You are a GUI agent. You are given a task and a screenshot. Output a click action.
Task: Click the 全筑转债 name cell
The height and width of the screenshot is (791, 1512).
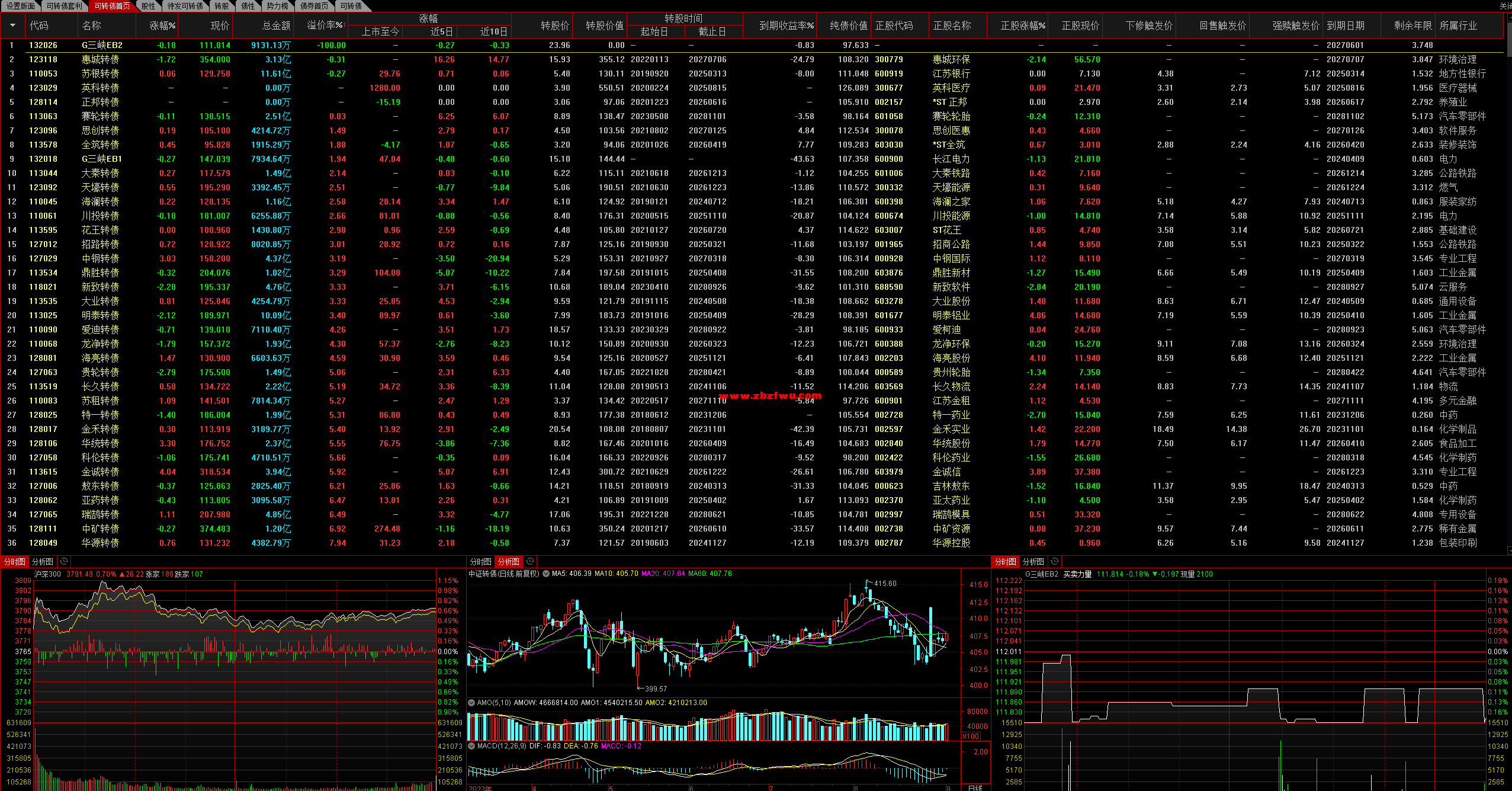pyautogui.click(x=100, y=145)
